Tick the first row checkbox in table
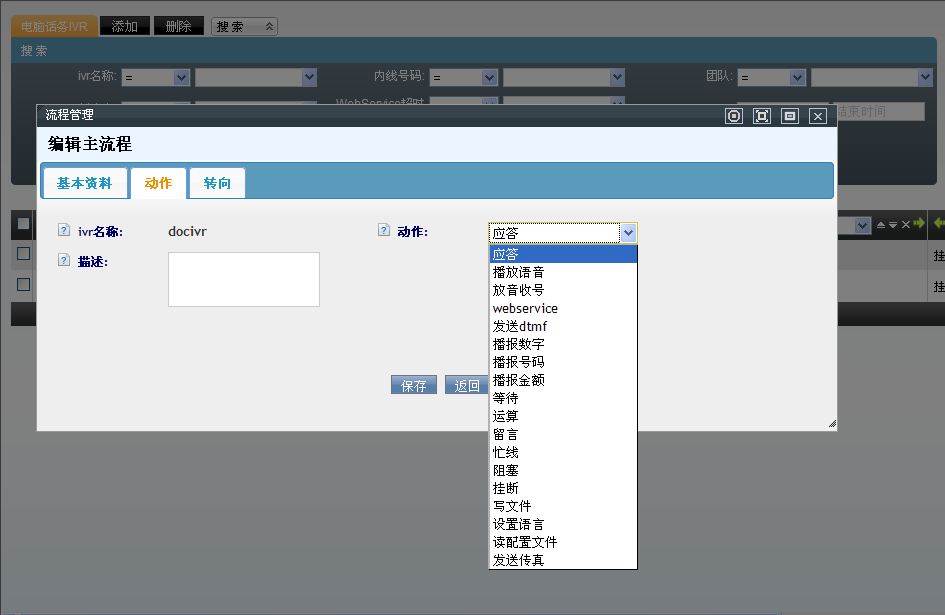This screenshot has width=945, height=615. [23, 254]
